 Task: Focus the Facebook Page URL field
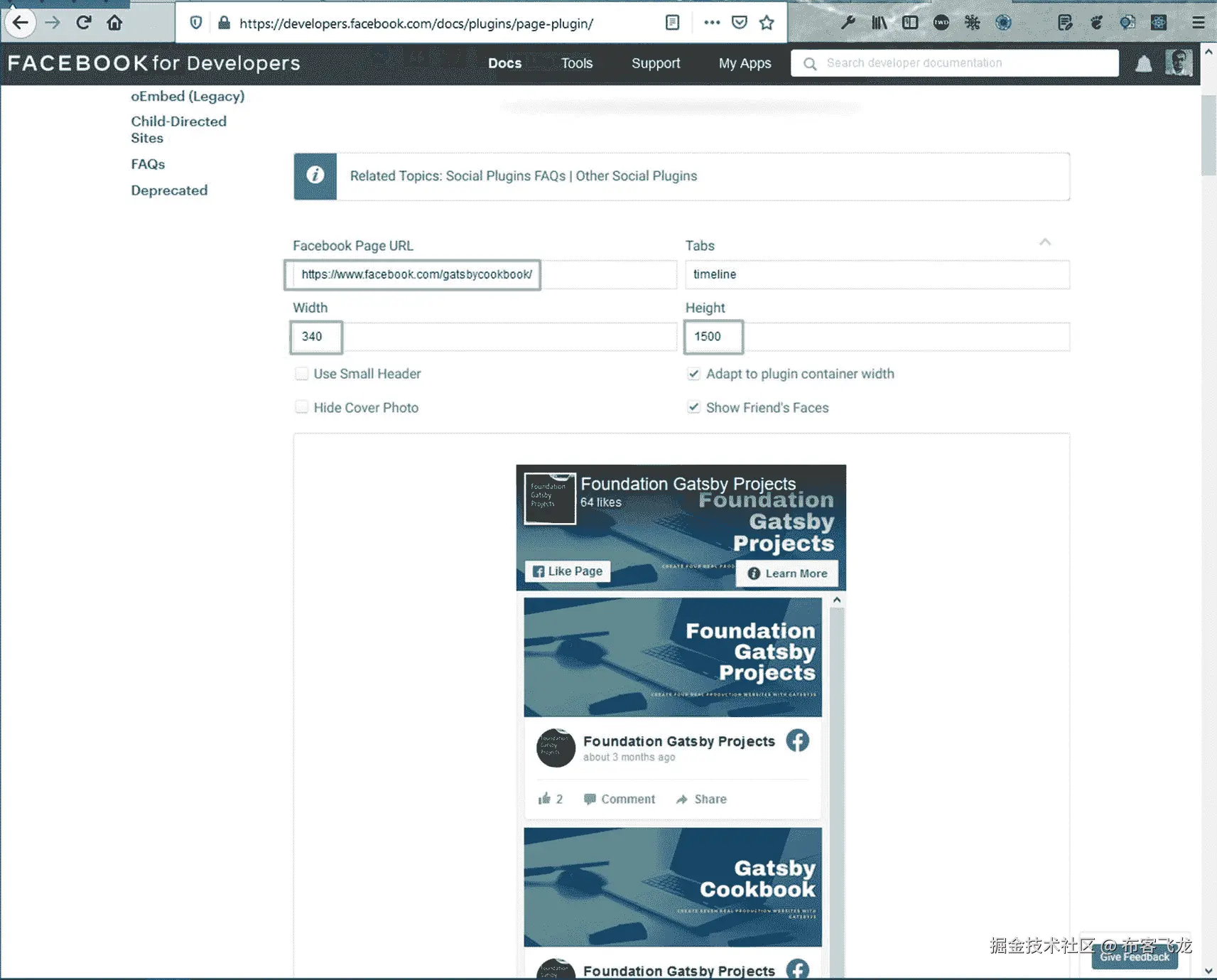[x=485, y=275]
